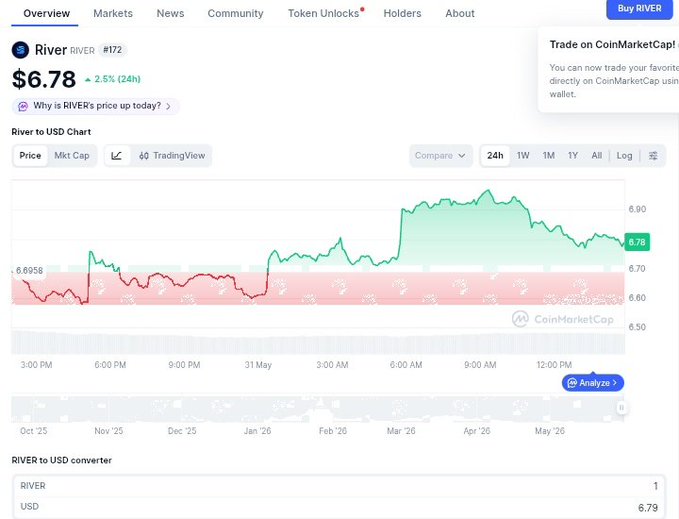Click the '31 May' axis label
The image size is (679, 519).
pyautogui.click(x=258, y=365)
